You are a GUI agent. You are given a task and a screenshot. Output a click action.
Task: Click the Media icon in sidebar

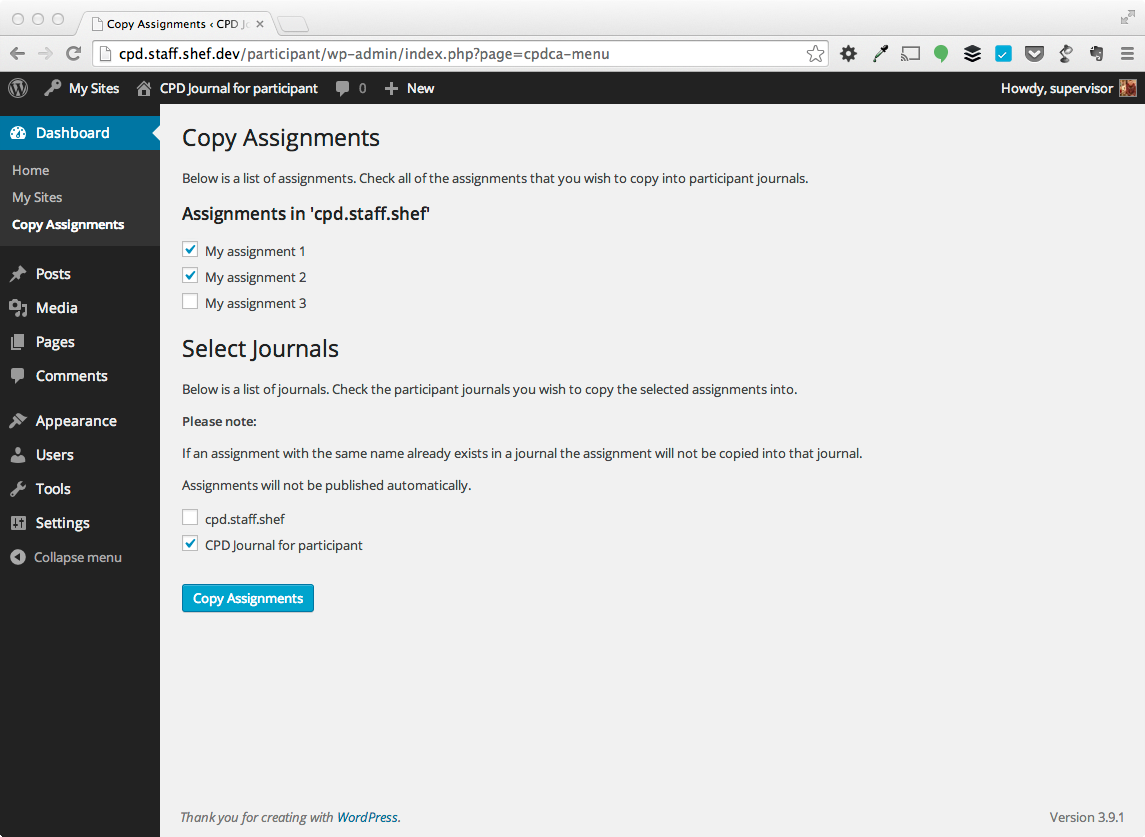(18, 308)
